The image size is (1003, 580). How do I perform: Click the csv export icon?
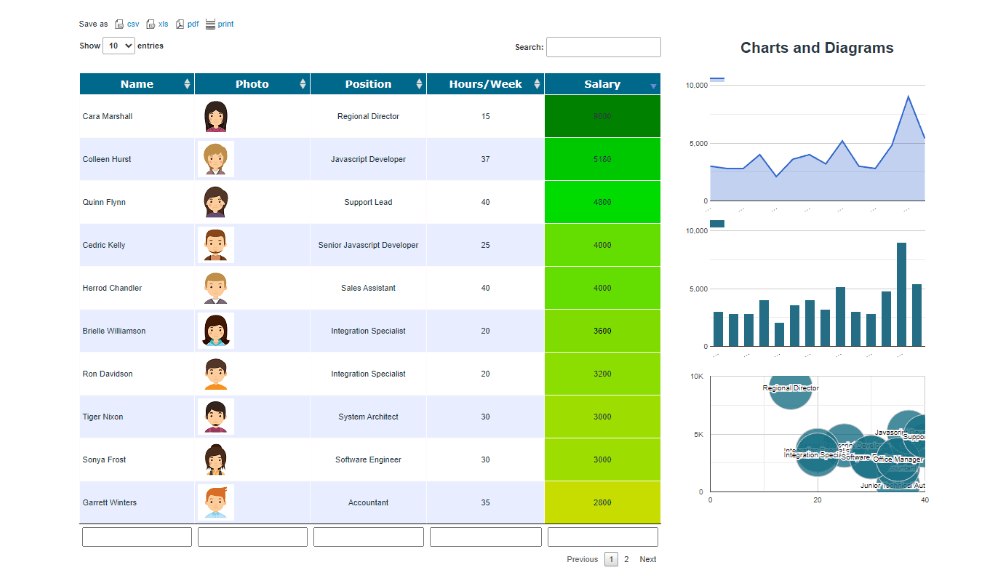coord(119,24)
